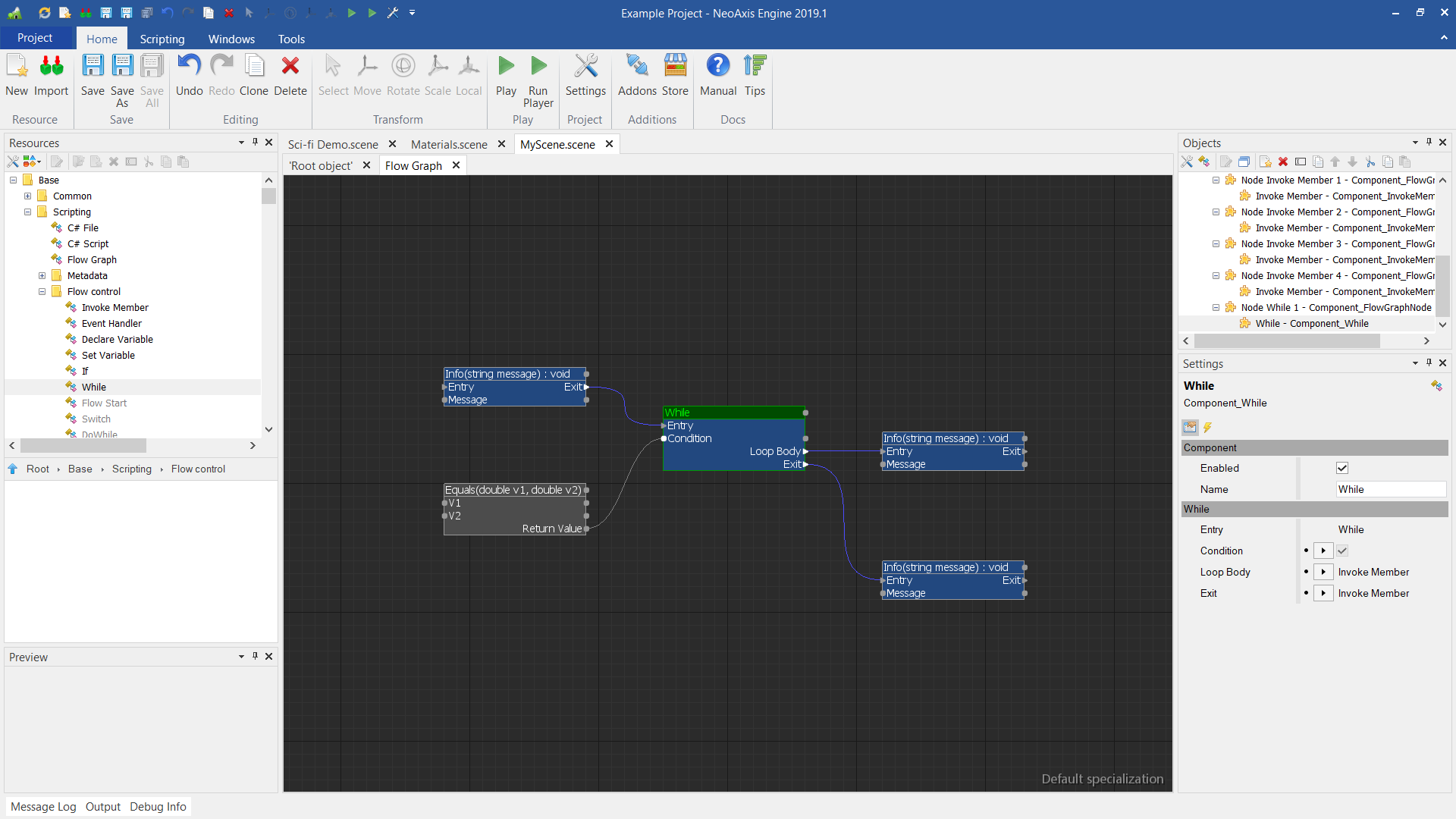Expand the Metadata folder
The height and width of the screenshot is (819, 1456).
[42, 275]
